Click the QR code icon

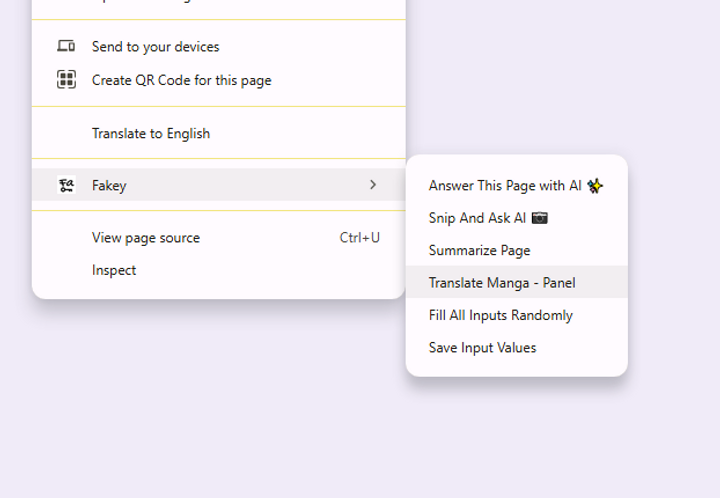pyautogui.click(x=66, y=79)
